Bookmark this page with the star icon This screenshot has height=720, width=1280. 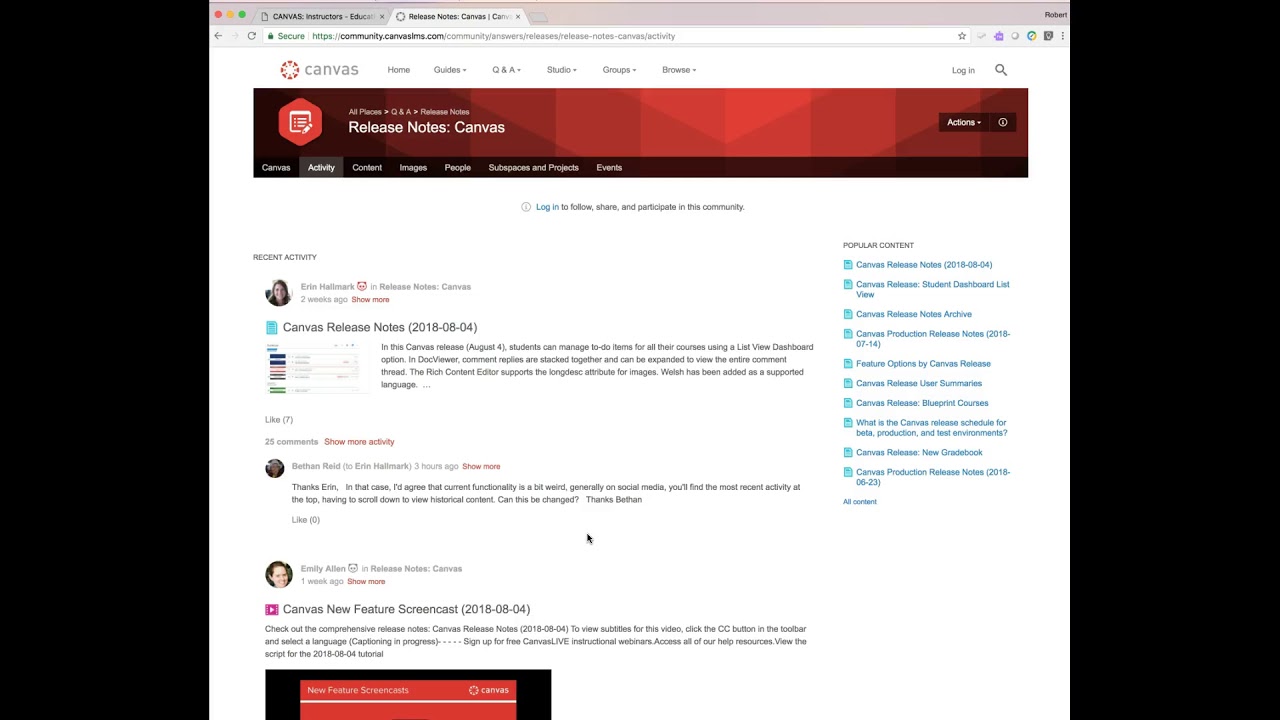coord(962,36)
